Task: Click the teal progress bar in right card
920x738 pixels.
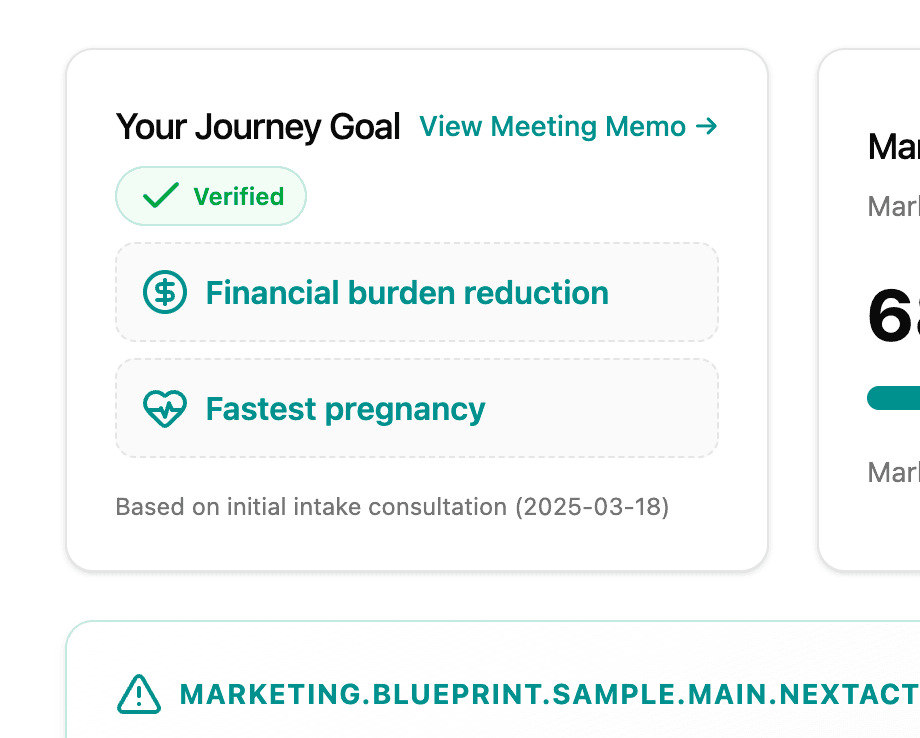Action: 895,398
